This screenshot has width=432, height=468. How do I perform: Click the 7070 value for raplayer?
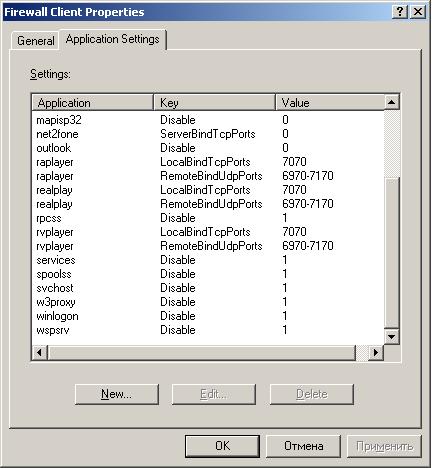pos(294,162)
